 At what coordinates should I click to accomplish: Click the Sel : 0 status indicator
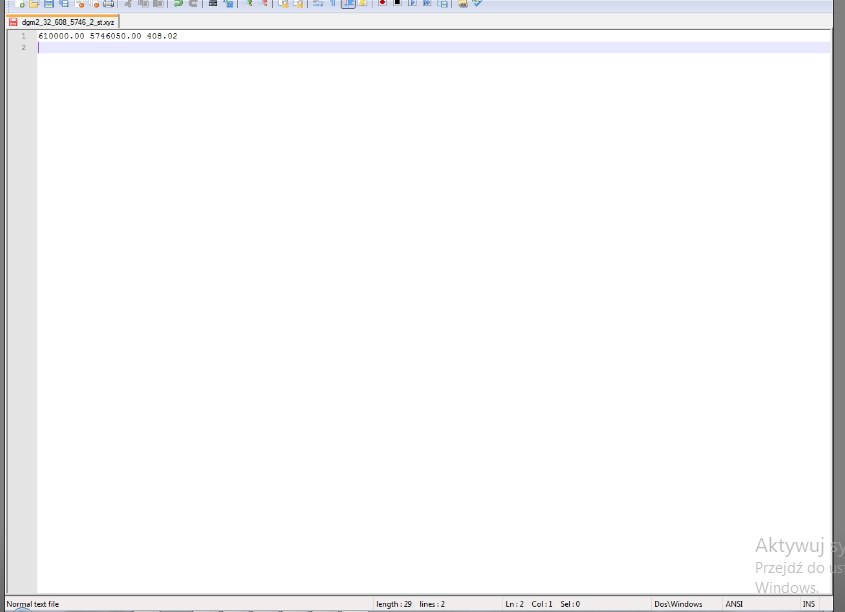point(570,604)
